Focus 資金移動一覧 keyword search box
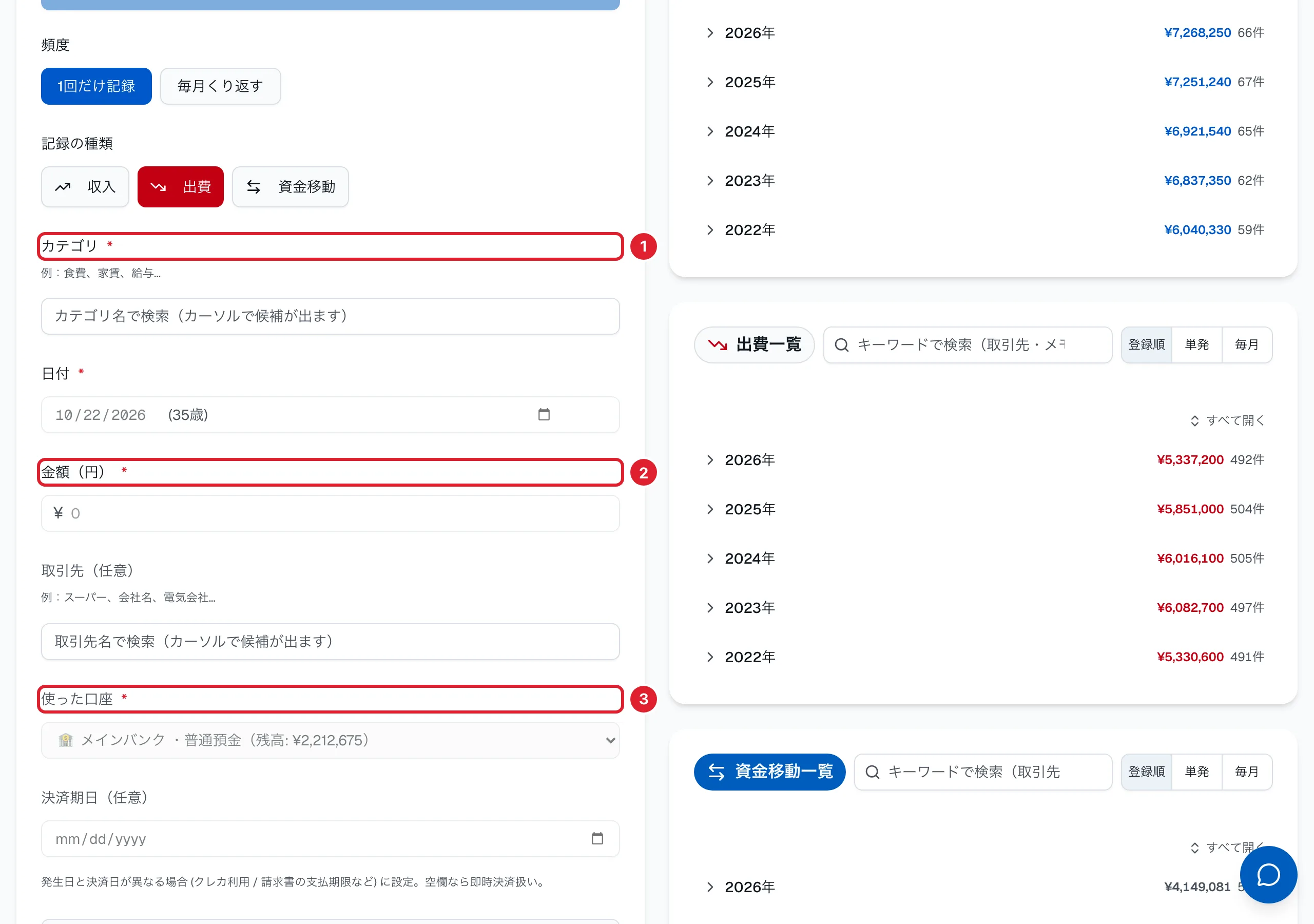 click(983, 772)
